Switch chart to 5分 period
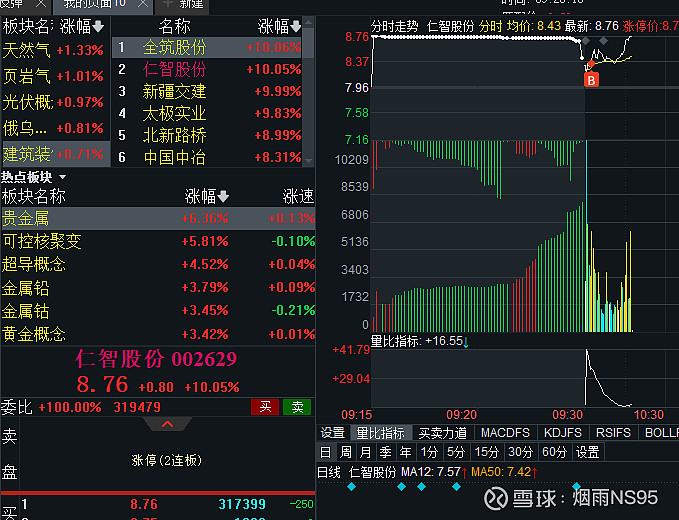Viewport: 679px width, 520px height. 456,452
